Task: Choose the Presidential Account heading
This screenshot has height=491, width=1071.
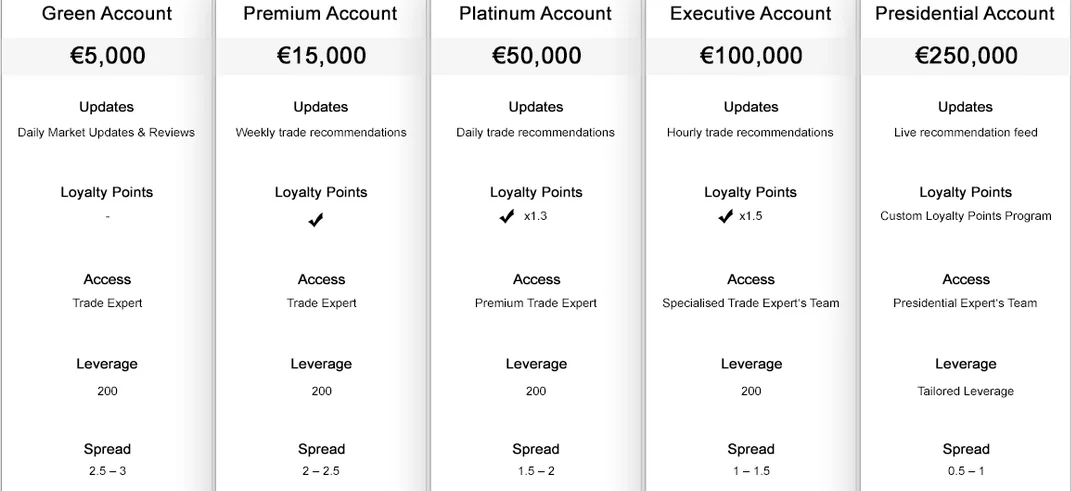Action: pyautogui.click(x=965, y=14)
